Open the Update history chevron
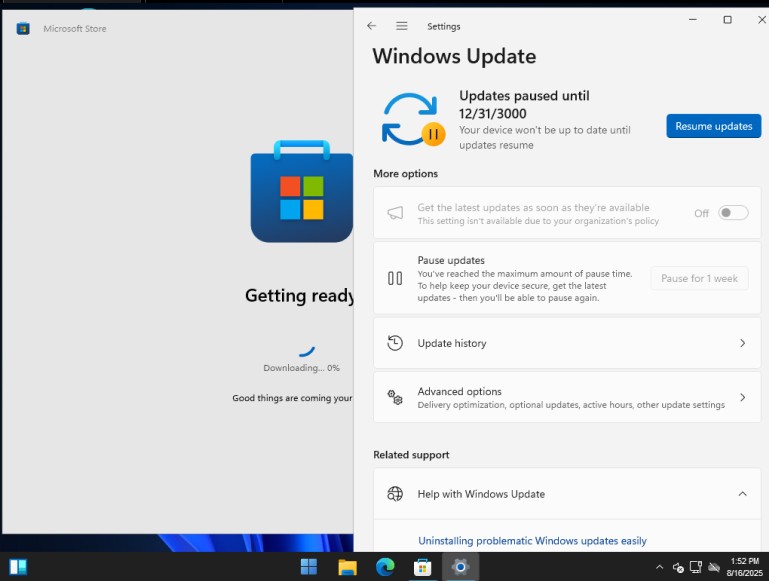Viewport: 769px width, 581px height. 743,343
